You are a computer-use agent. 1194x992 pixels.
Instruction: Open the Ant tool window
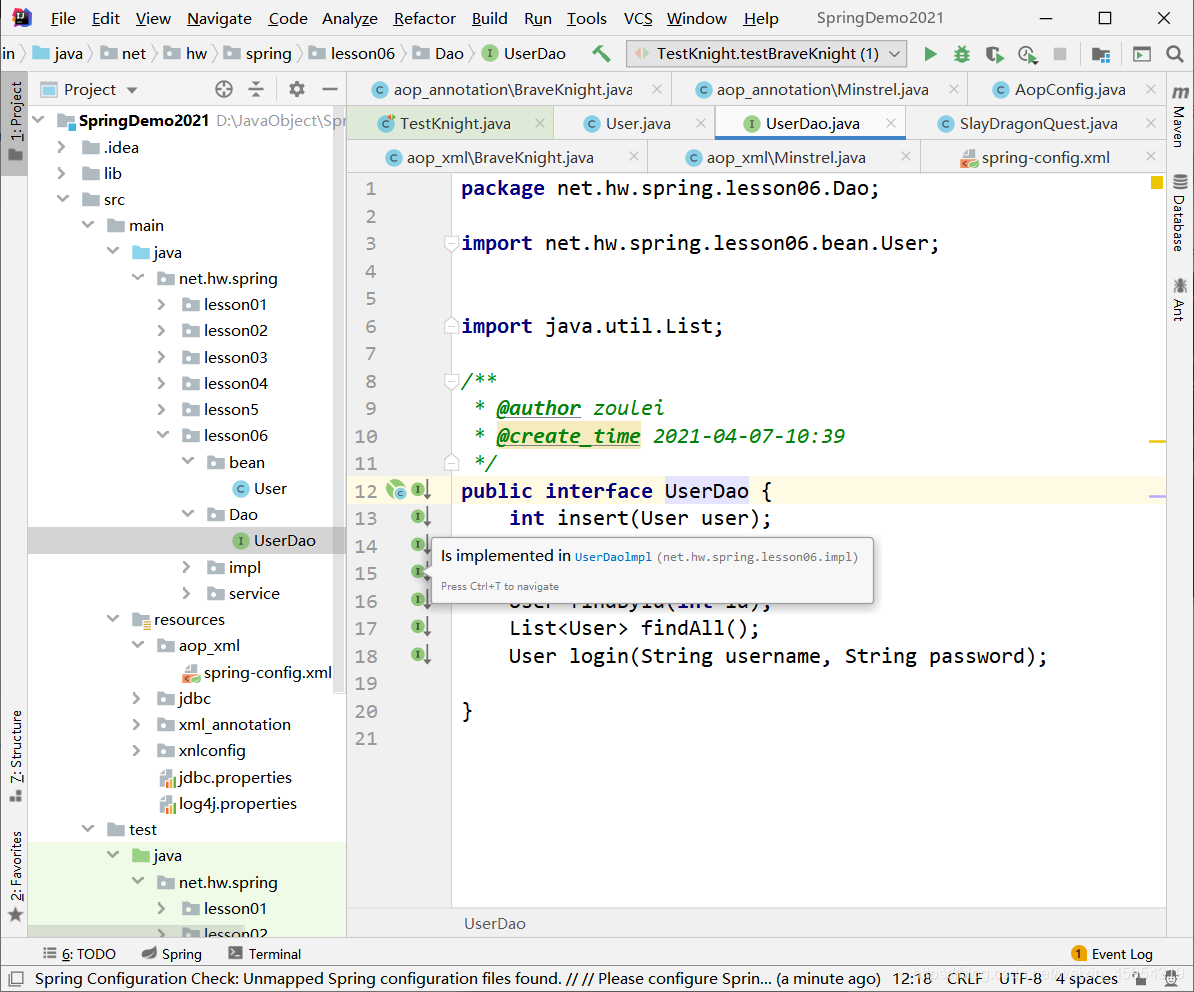(1180, 298)
